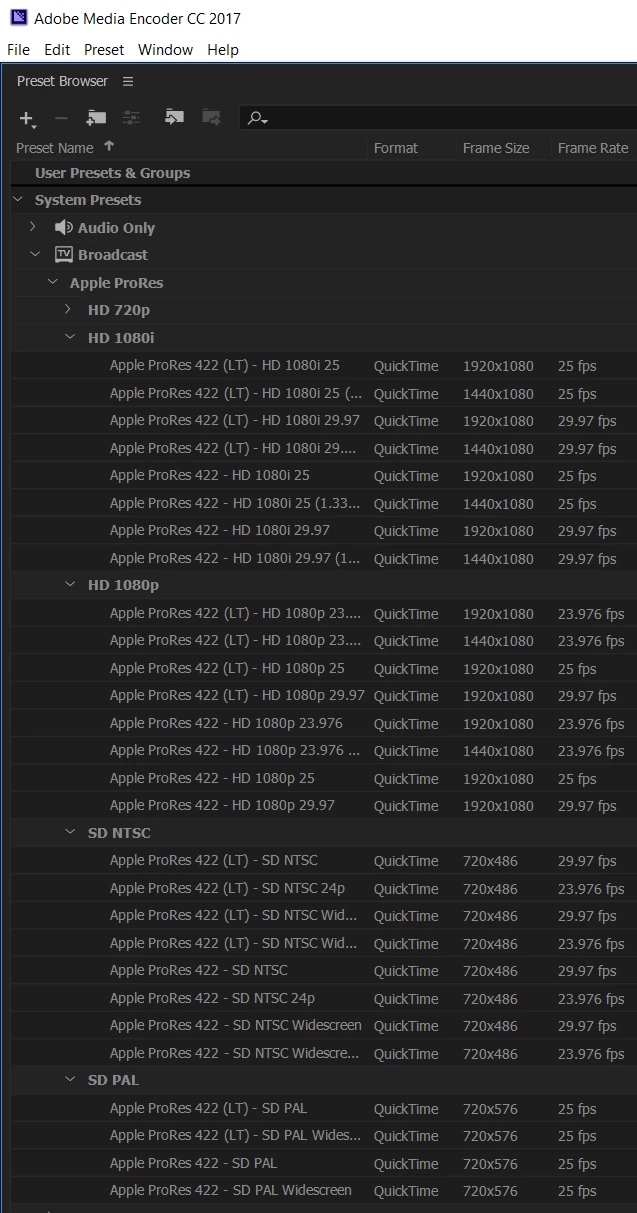Open the Preset menu
637x1213 pixels.
[104, 50]
